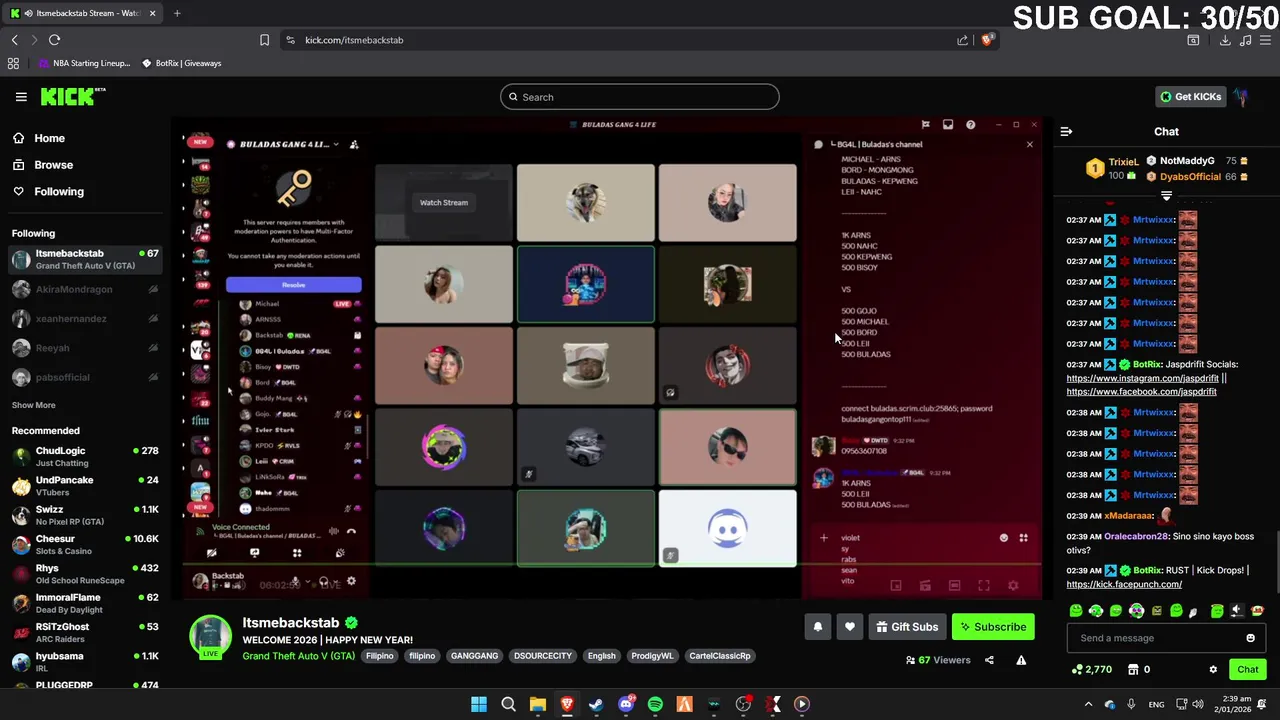Open the channel shop icon
Screen dimensions: 1280x720
[1133, 669]
